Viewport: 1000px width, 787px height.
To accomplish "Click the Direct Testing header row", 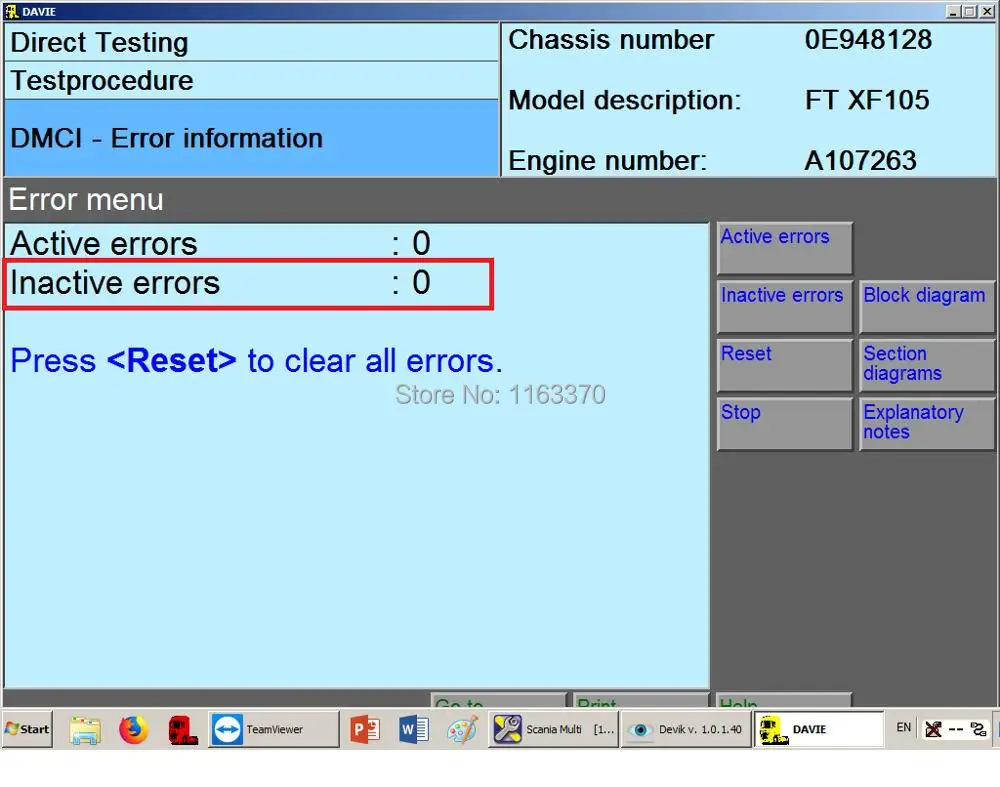I will coord(251,43).
